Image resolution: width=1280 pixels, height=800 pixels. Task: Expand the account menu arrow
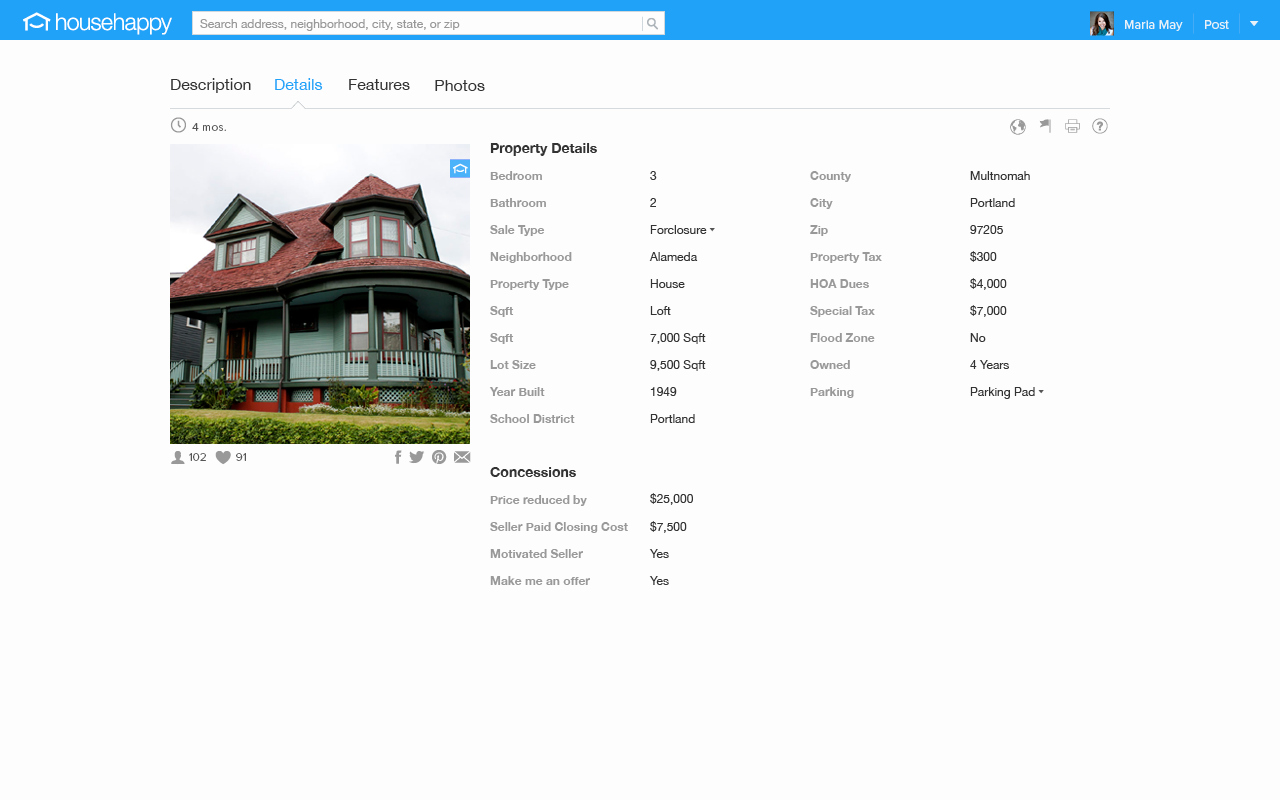pos(1254,23)
